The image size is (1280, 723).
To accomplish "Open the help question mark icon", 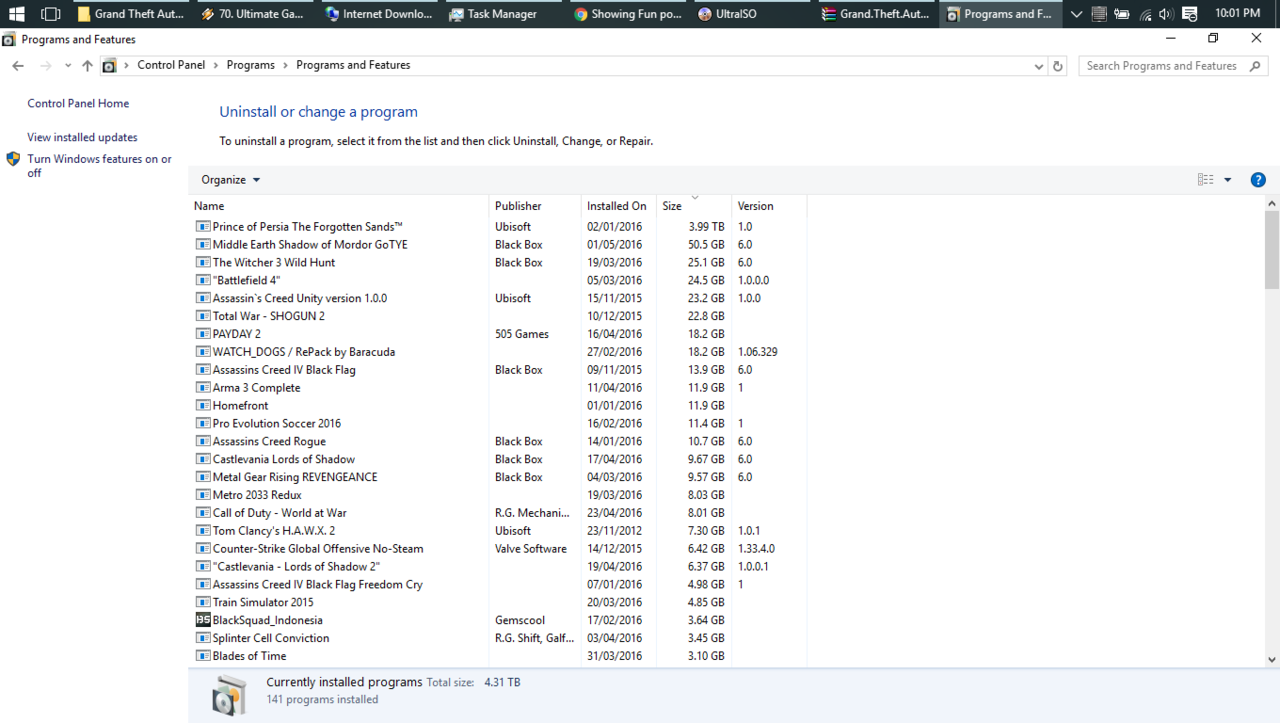I will (1258, 180).
